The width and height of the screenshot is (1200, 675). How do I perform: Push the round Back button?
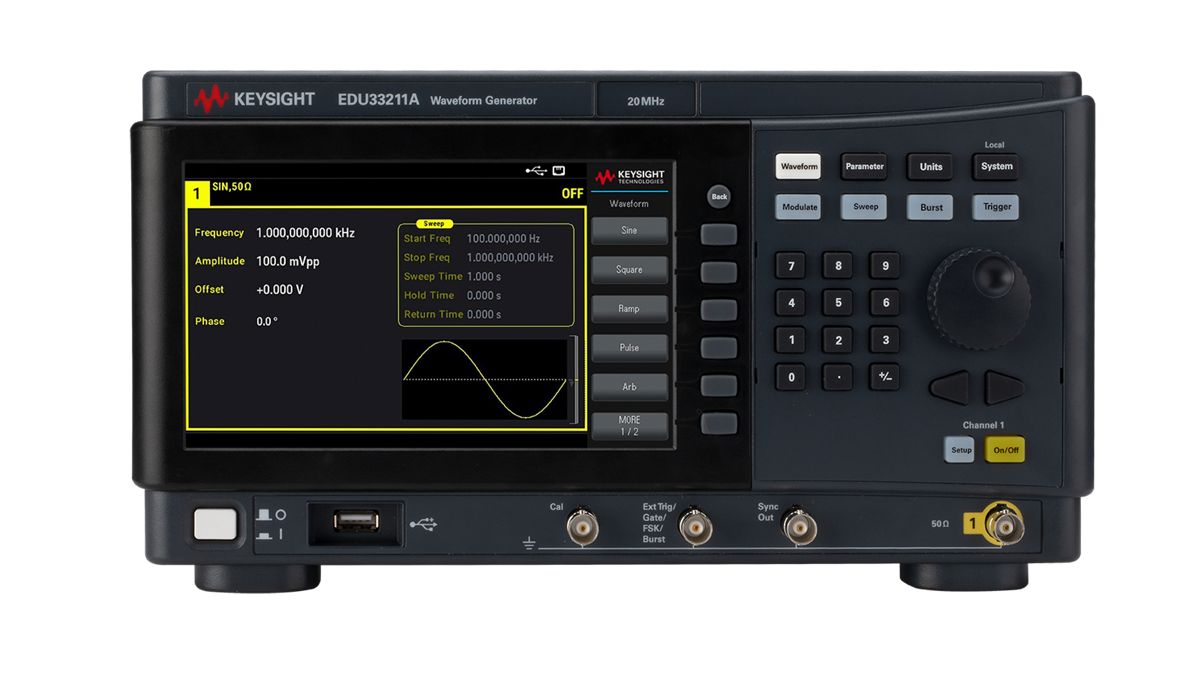point(719,196)
